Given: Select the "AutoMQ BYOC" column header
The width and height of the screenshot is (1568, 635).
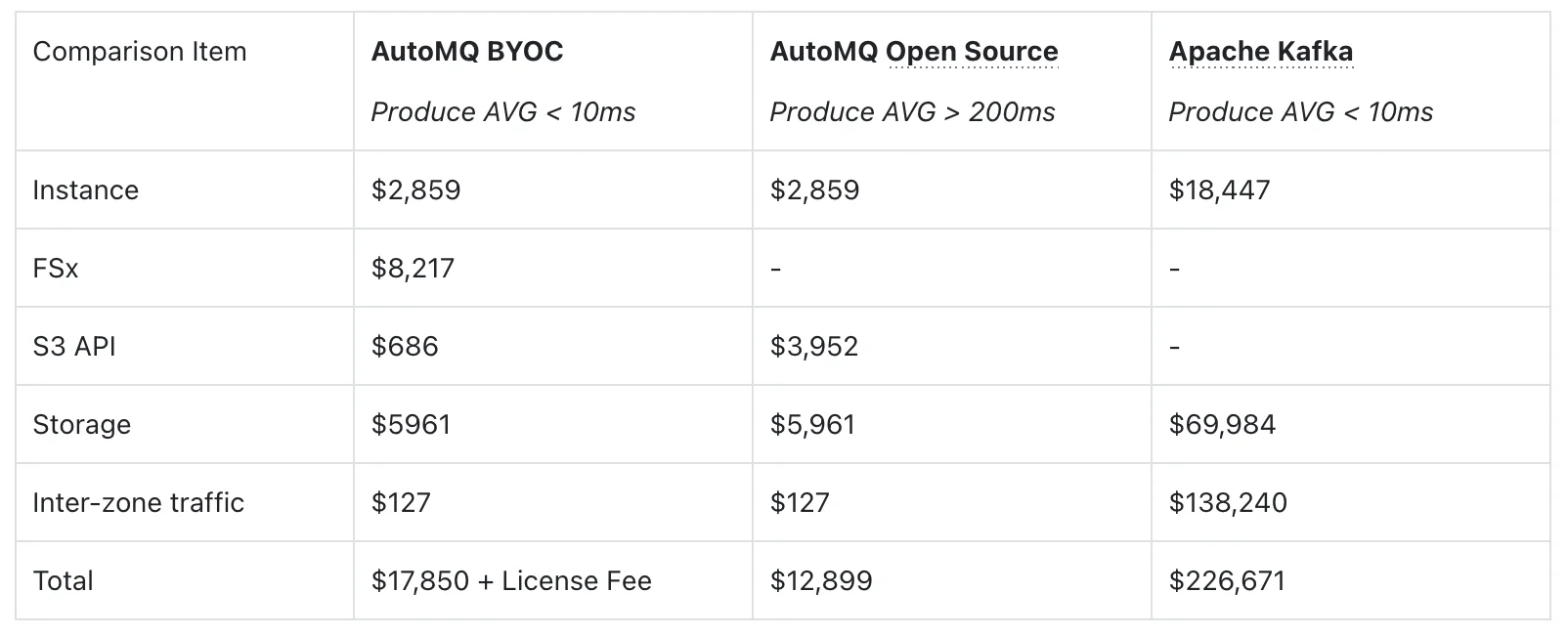Looking at the screenshot, I should click(x=466, y=52).
